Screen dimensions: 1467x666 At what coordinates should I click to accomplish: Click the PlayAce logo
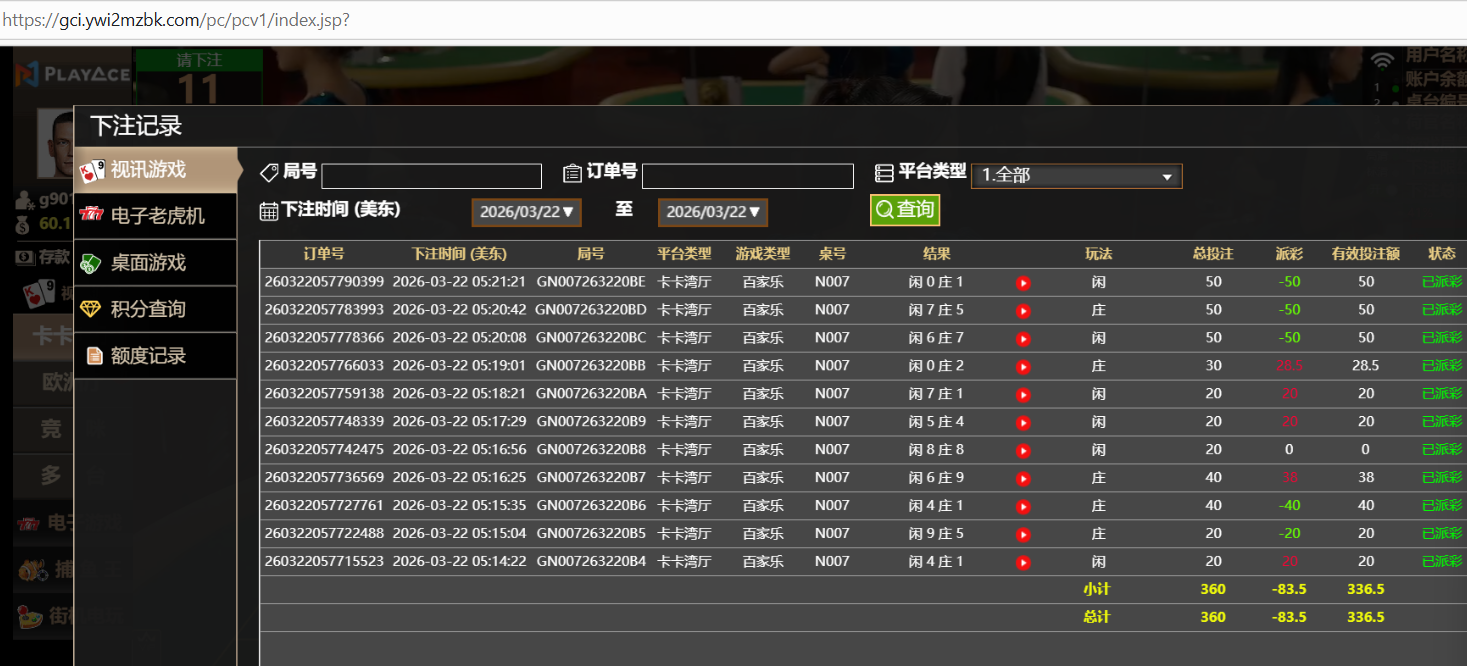[x=72, y=74]
